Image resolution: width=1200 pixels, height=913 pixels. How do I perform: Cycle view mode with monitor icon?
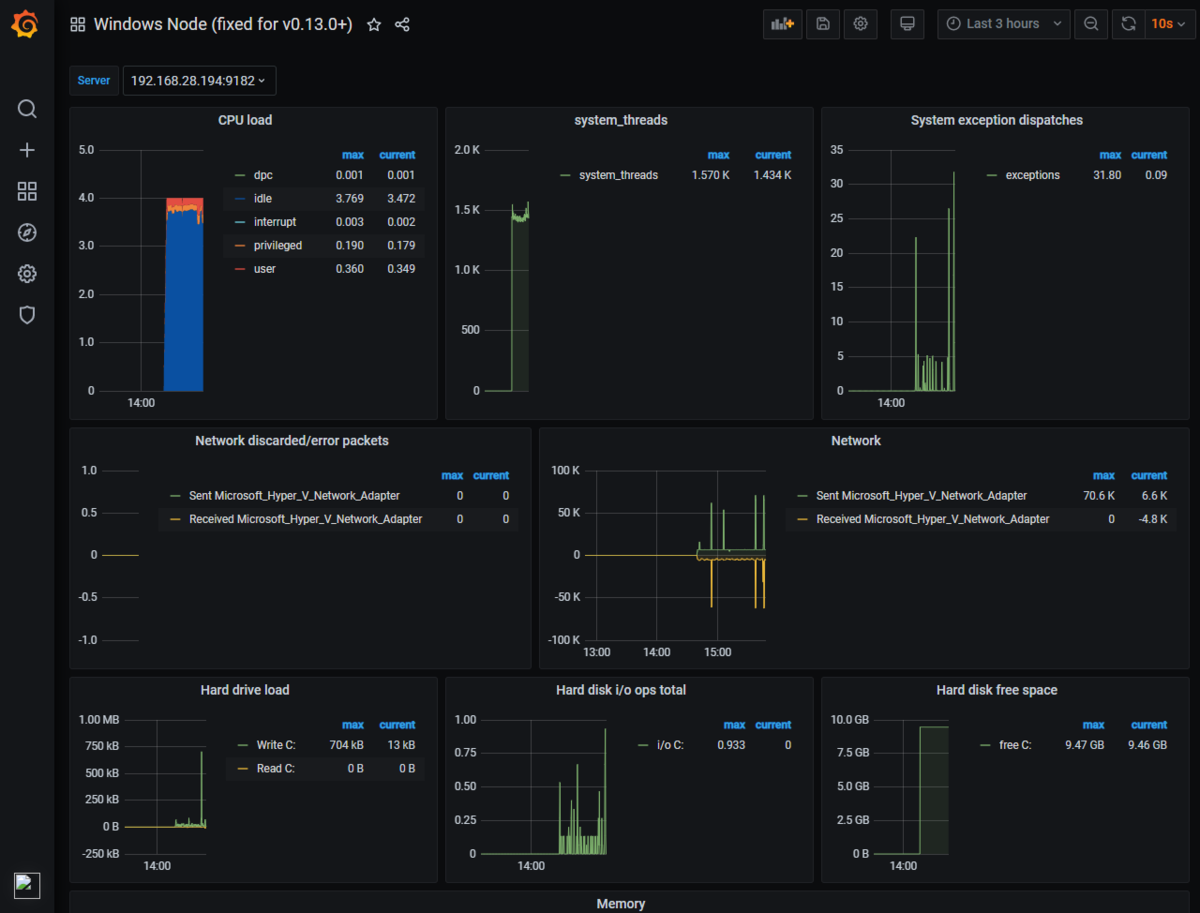(907, 24)
